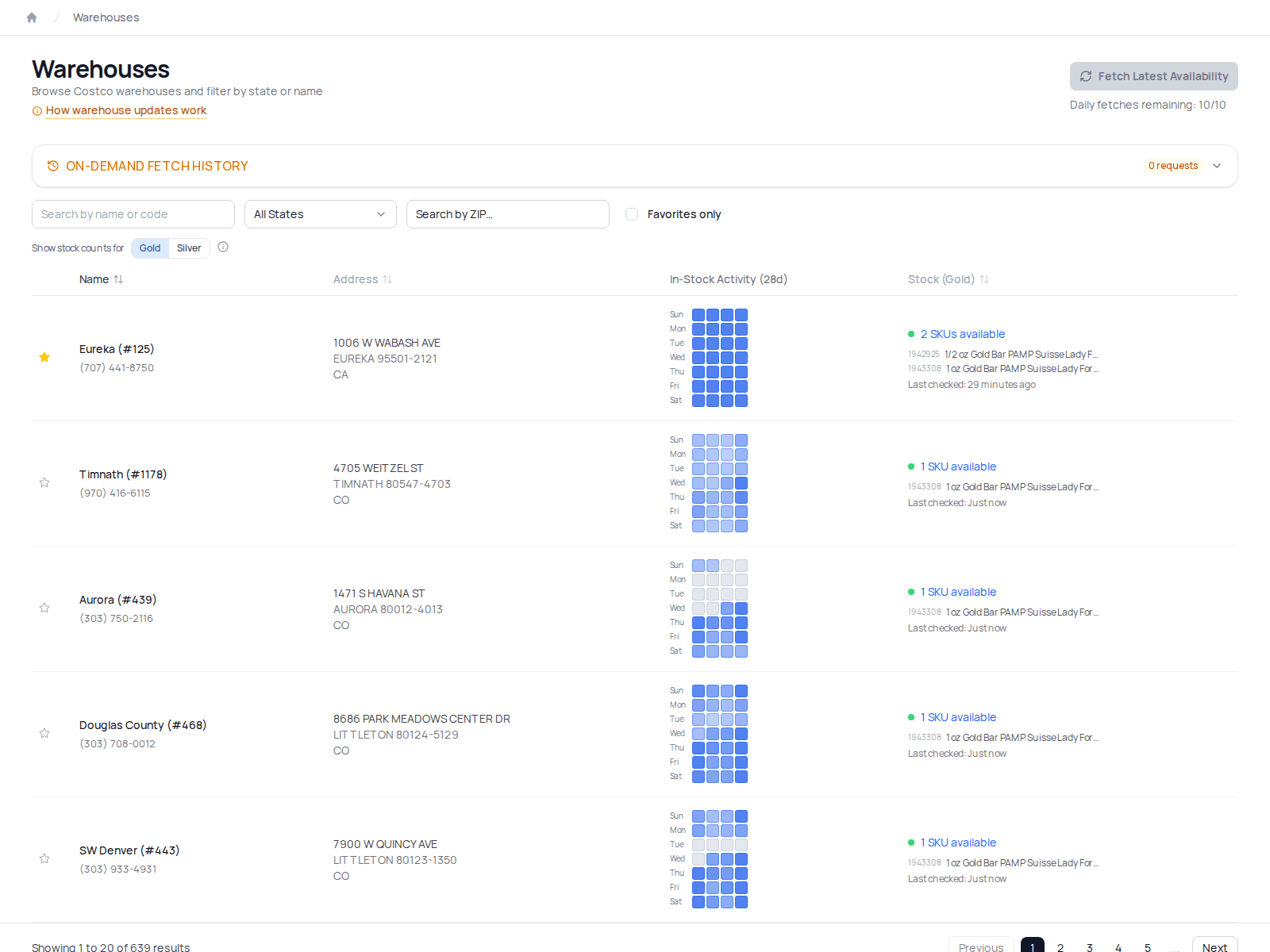Click address '1471 S HAVANA ST'

pyautogui.click(x=379, y=593)
